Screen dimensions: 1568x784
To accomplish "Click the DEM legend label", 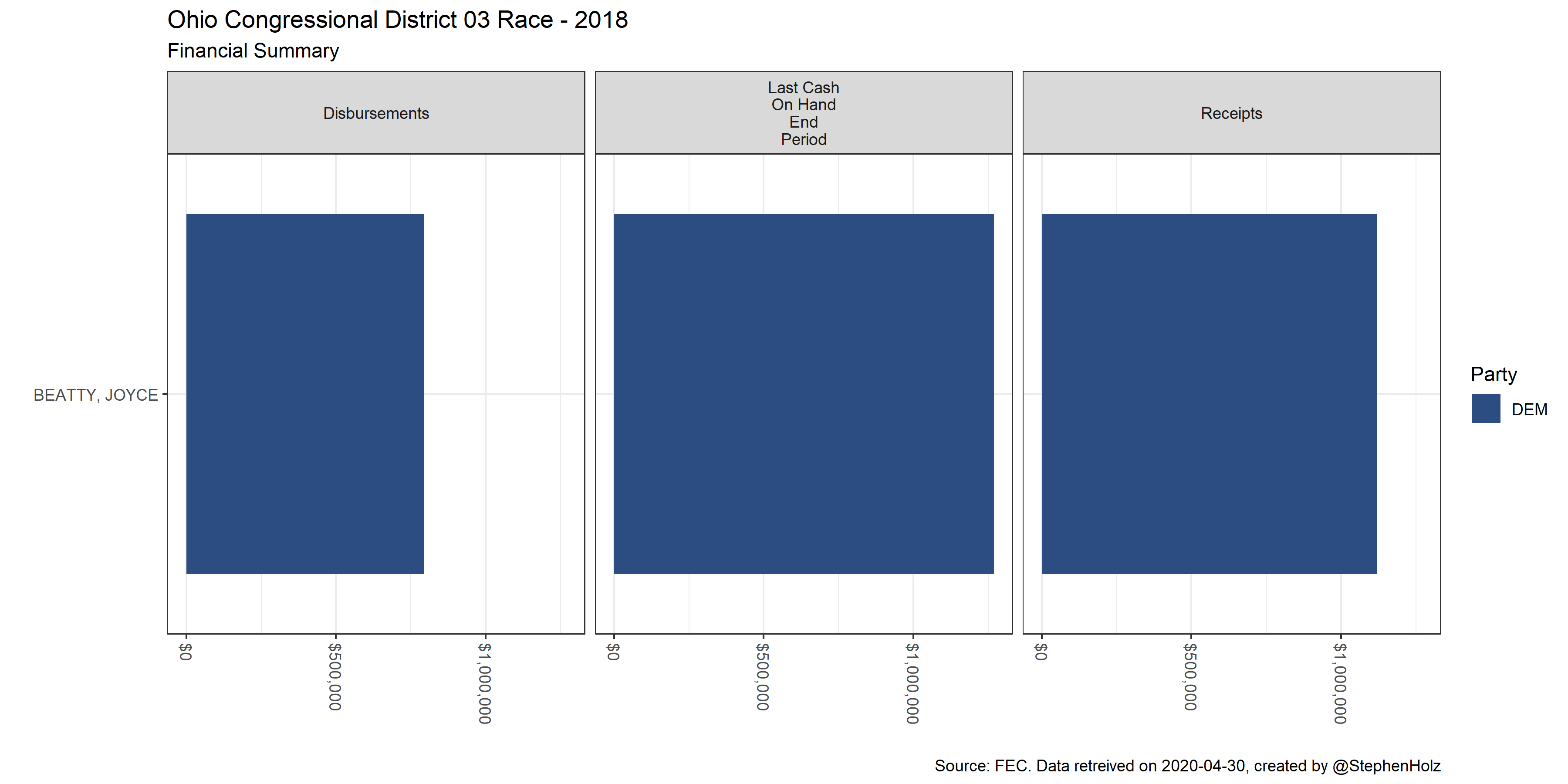I will [1529, 409].
